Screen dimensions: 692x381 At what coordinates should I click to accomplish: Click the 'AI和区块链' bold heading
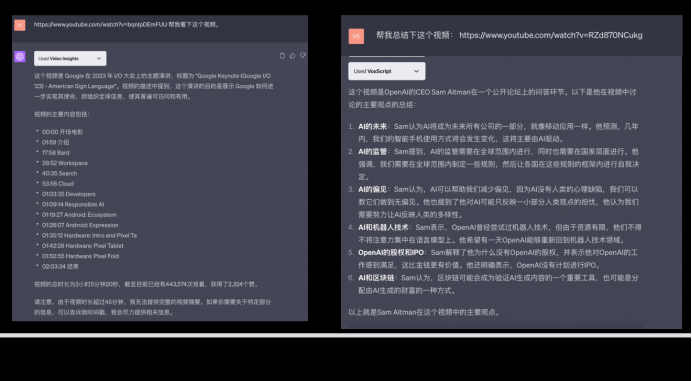376,278
